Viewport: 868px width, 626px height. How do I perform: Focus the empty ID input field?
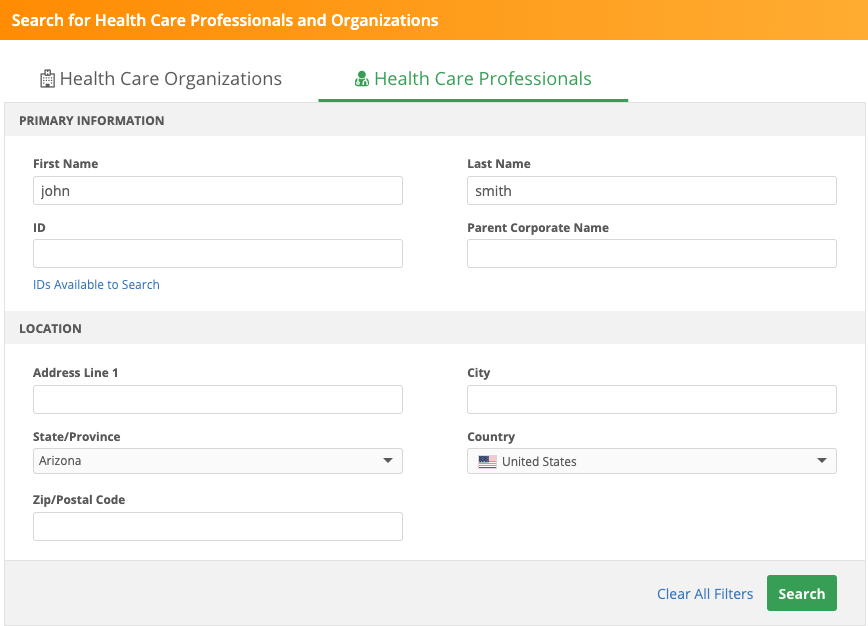[217, 254]
